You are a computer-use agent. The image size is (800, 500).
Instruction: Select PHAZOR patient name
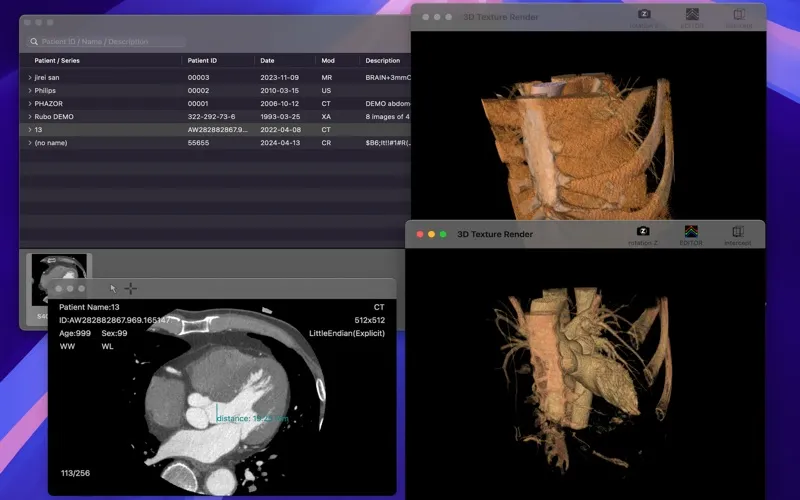[x=48, y=104]
